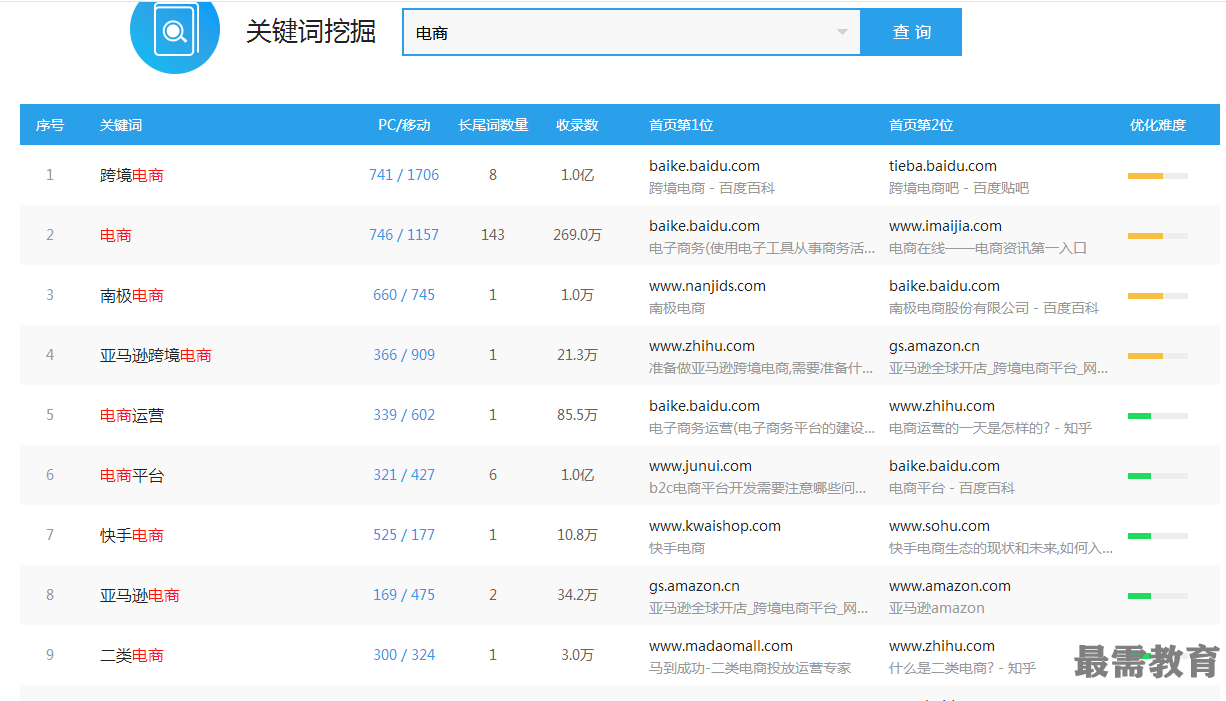Click the 269.0万 indexed count
The height and width of the screenshot is (701, 1226).
577,235
